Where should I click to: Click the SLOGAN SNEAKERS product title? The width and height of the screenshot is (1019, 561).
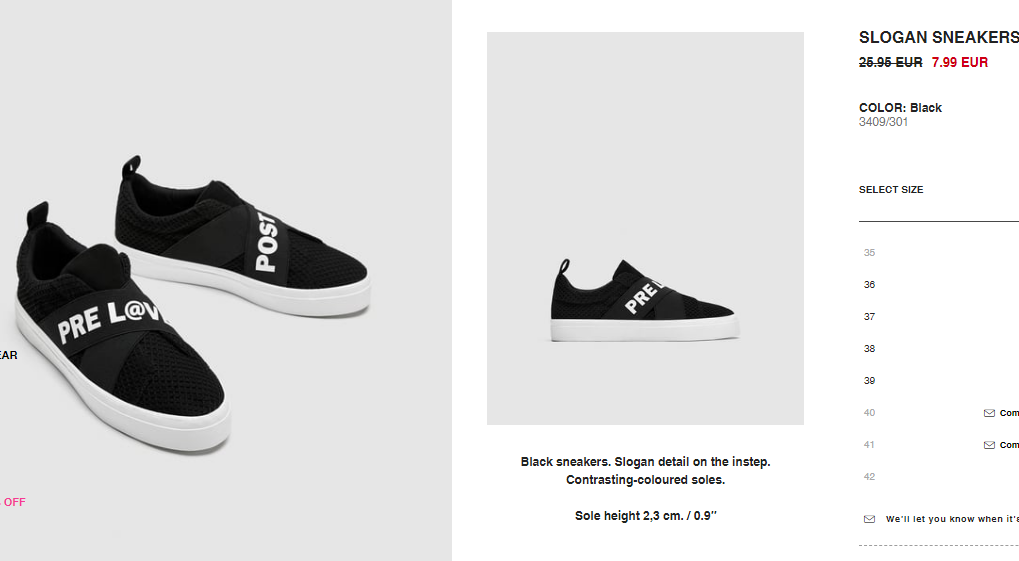(x=938, y=38)
